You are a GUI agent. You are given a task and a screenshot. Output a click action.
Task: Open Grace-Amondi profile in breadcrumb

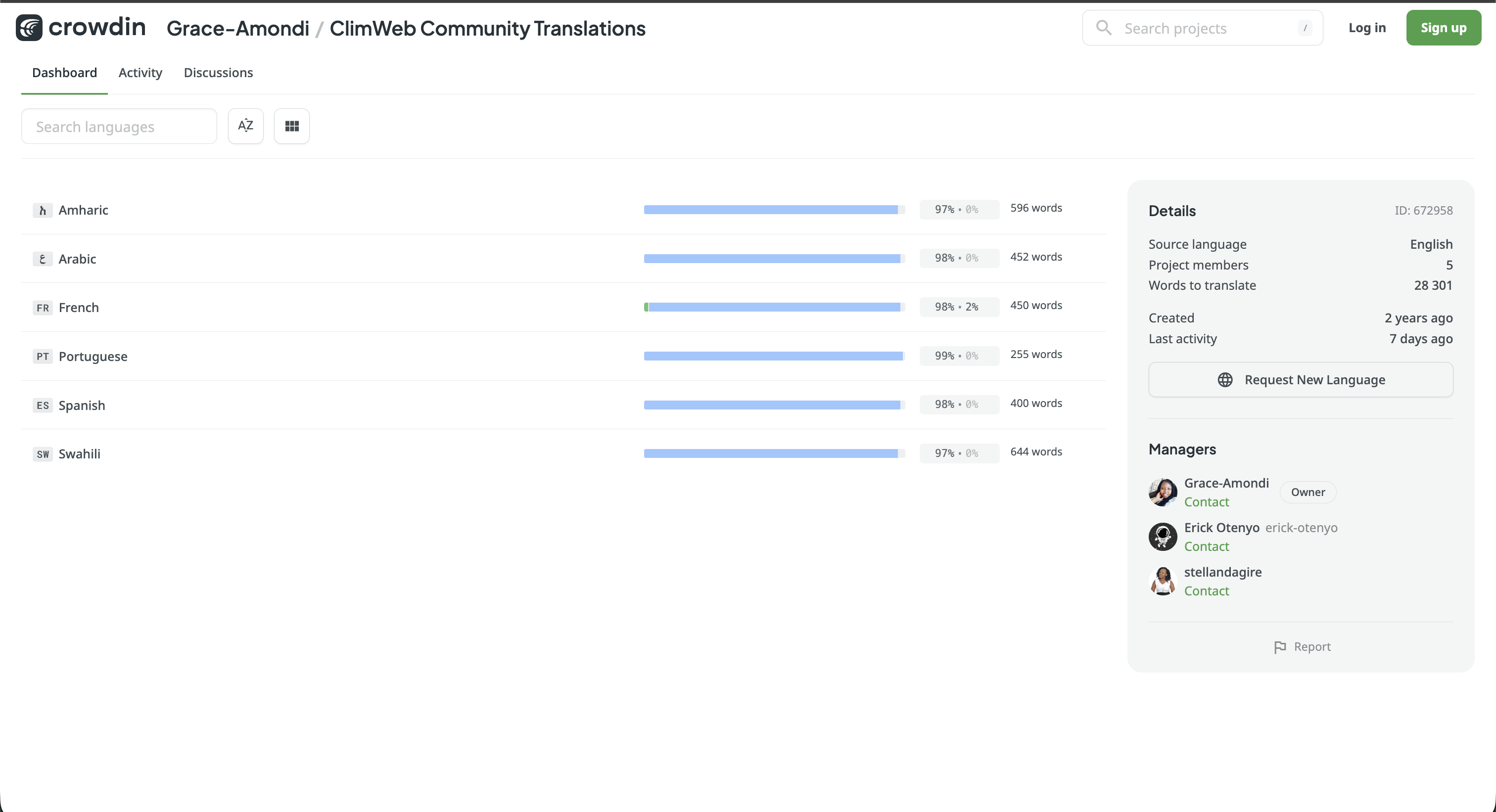tap(238, 28)
